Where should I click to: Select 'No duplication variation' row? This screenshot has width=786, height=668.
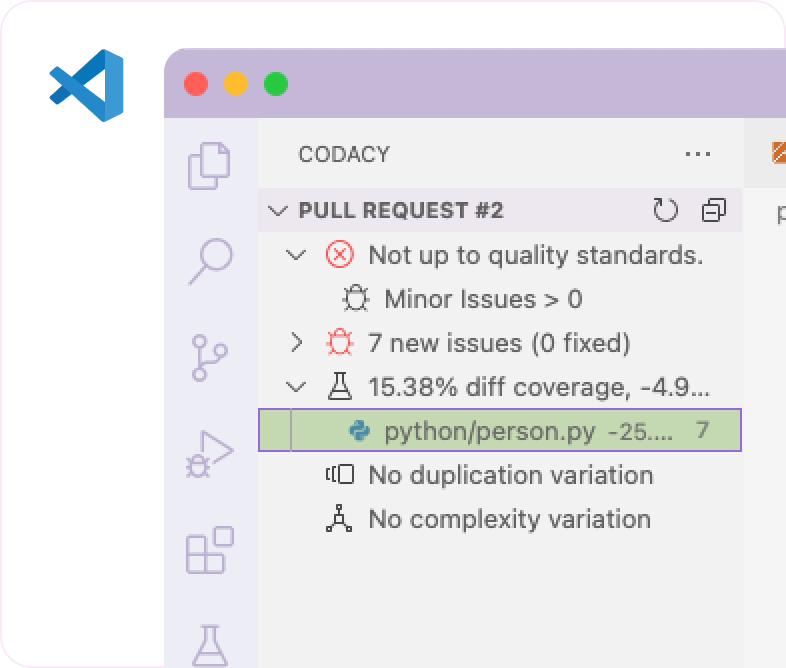tap(500, 474)
